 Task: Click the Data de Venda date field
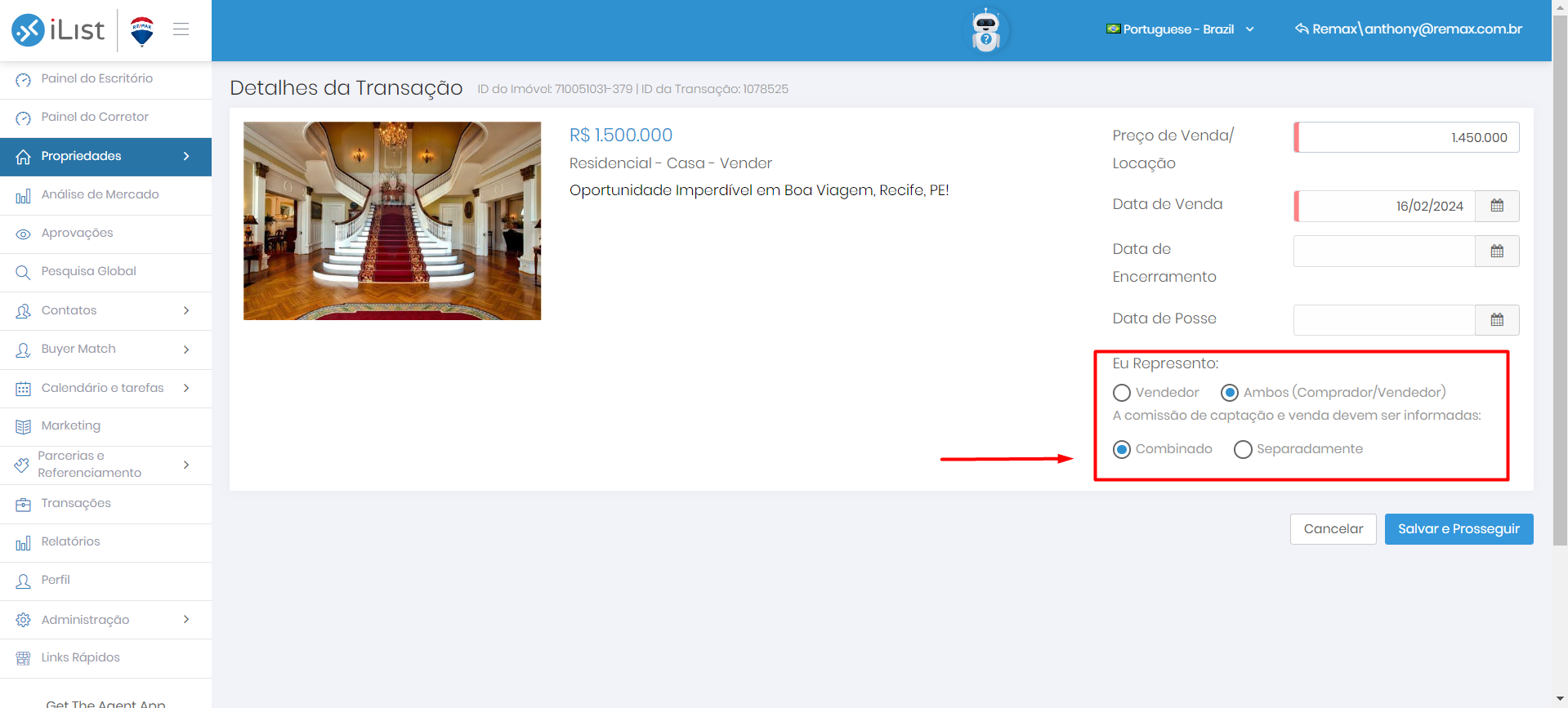pyautogui.click(x=1385, y=206)
